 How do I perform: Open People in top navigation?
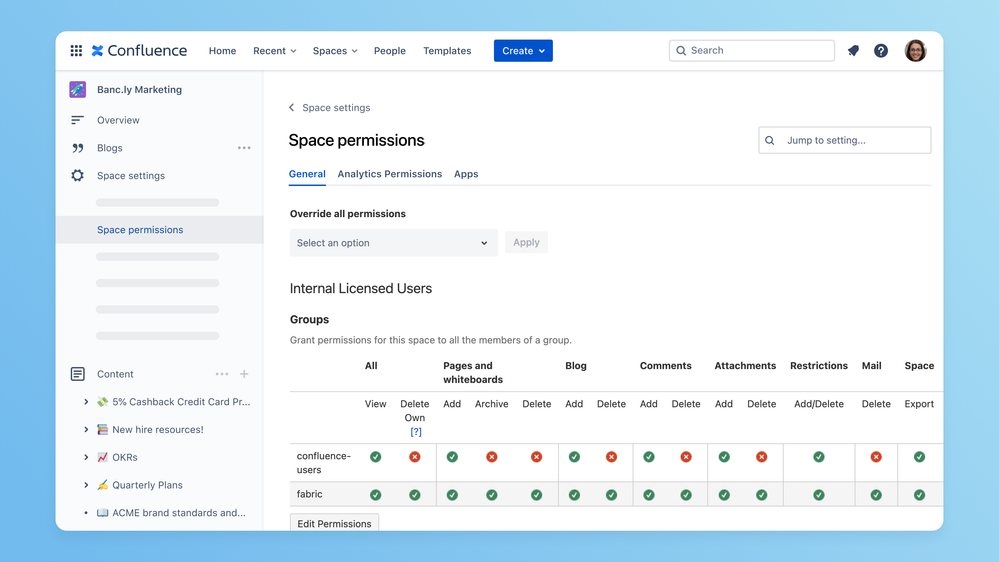point(390,50)
